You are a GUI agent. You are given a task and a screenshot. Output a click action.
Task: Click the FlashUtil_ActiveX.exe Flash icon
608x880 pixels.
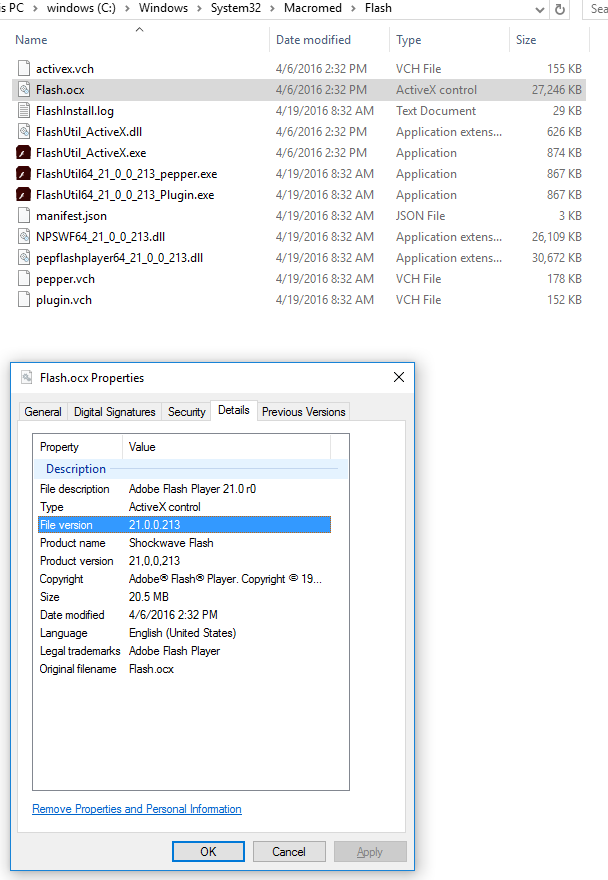click(x=24, y=153)
